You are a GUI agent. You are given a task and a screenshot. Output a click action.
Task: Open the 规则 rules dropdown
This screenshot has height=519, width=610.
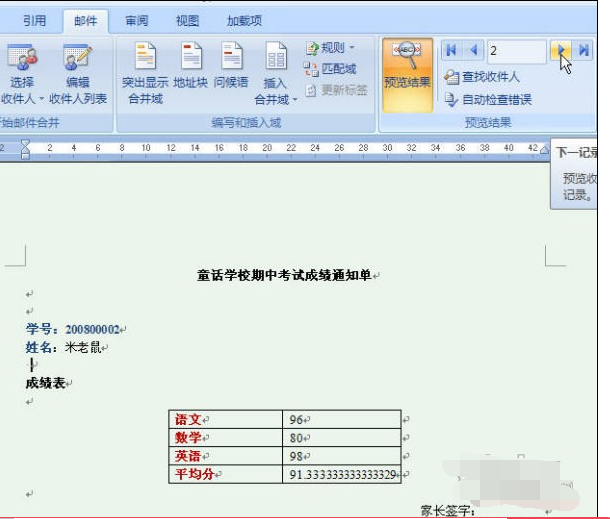[330, 48]
